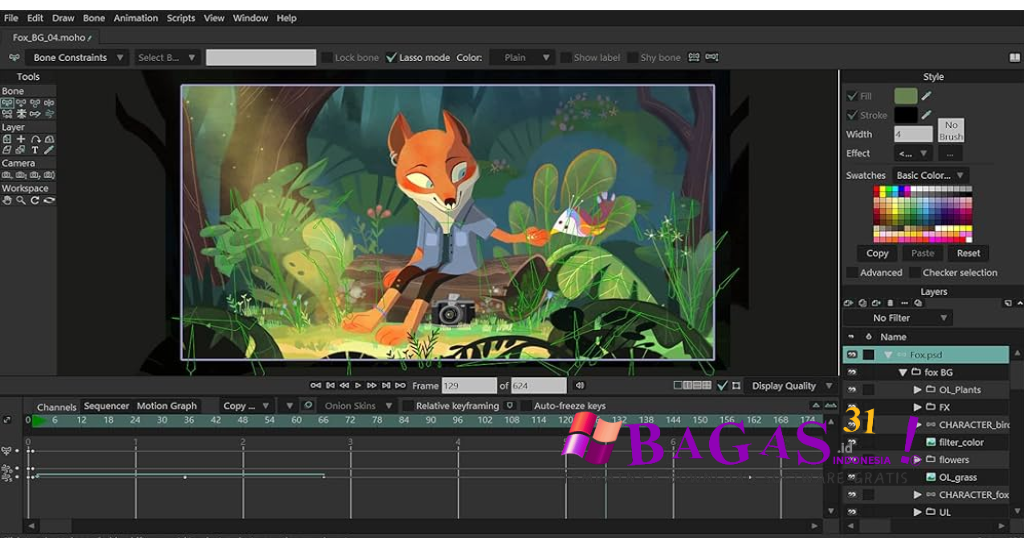Select the Zoom magnifier workspace tool

coord(21,200)
